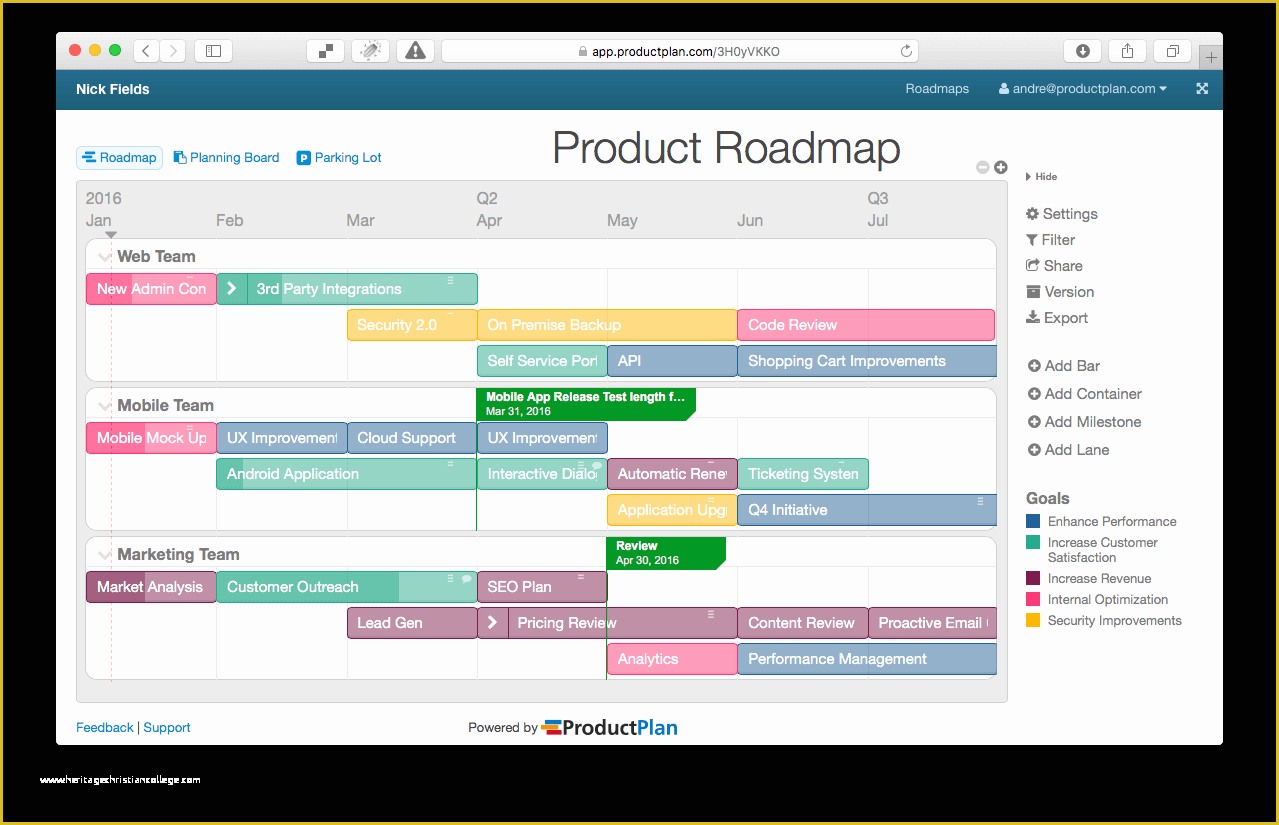Click comment bubble on Customer Outreach bar
The image size is (1279, 825).
(x=467, y=578)
